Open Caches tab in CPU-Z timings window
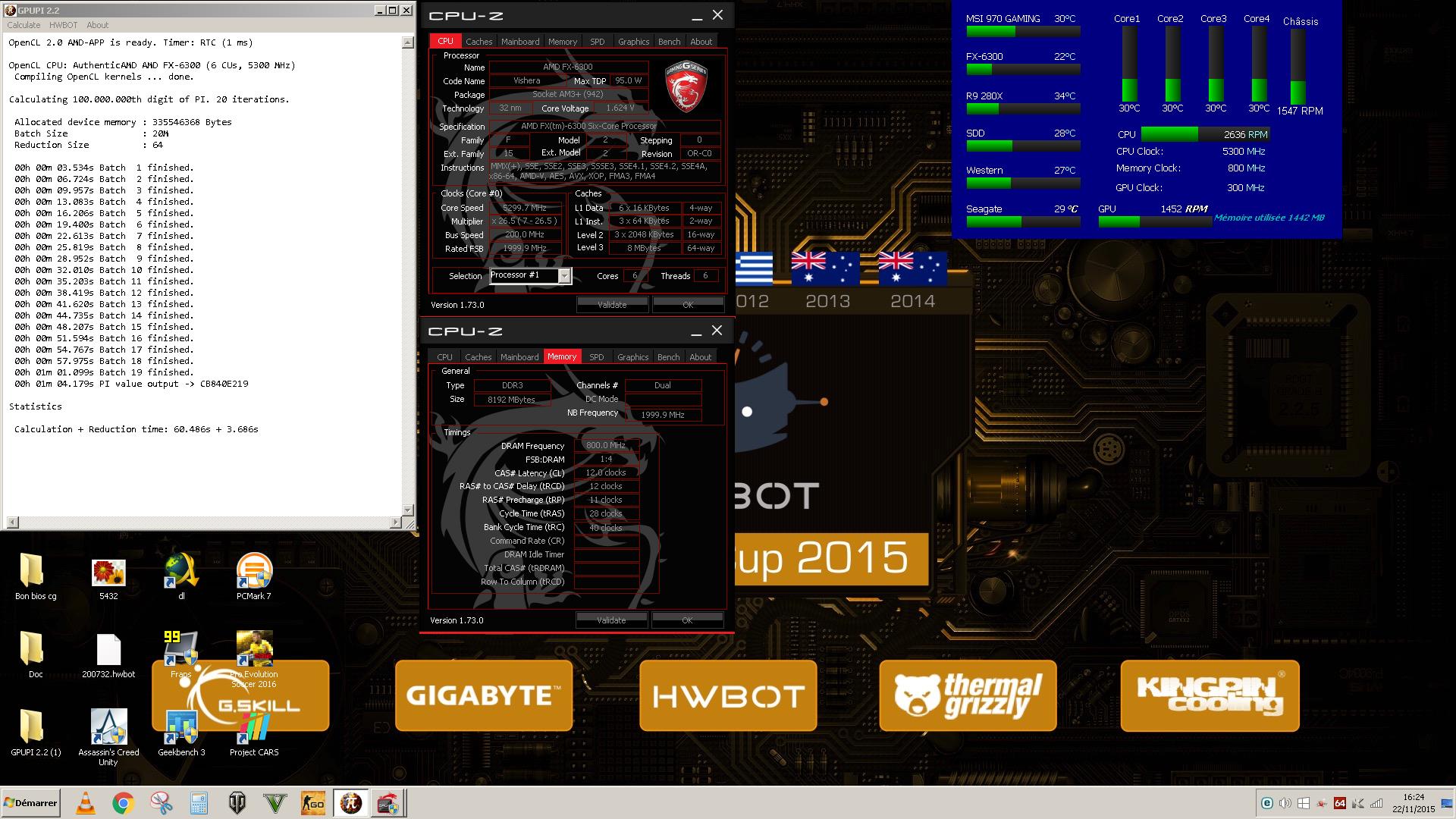 [478, 357]
